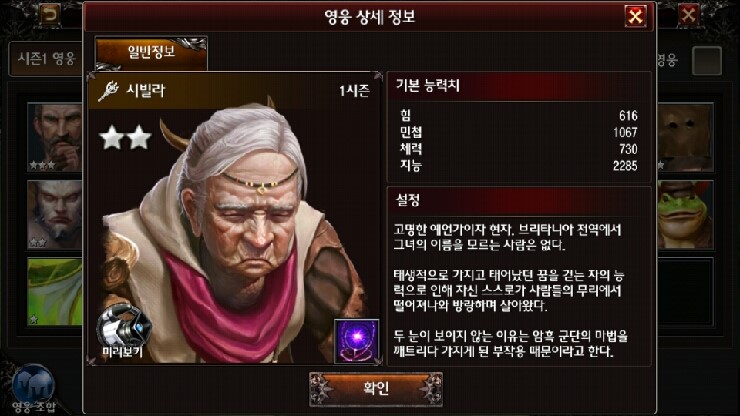
Task: Select the two-star white-haired hero thumbnail
Action: (55, 215)
